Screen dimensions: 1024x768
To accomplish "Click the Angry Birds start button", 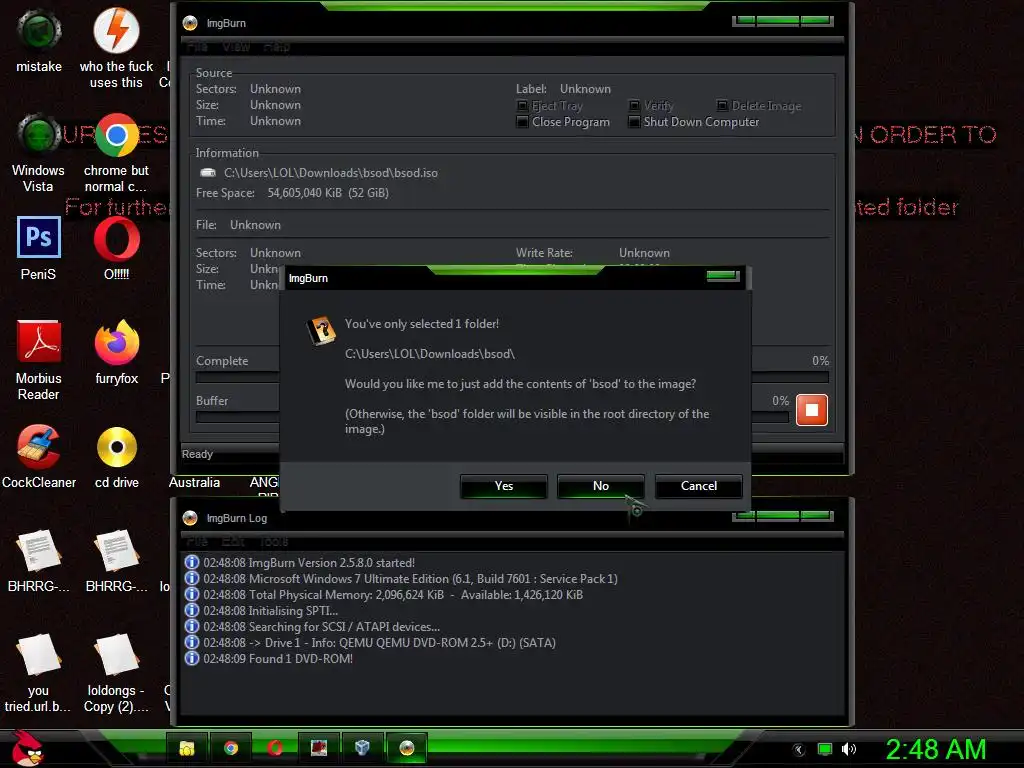I will [x=27, y=748].
